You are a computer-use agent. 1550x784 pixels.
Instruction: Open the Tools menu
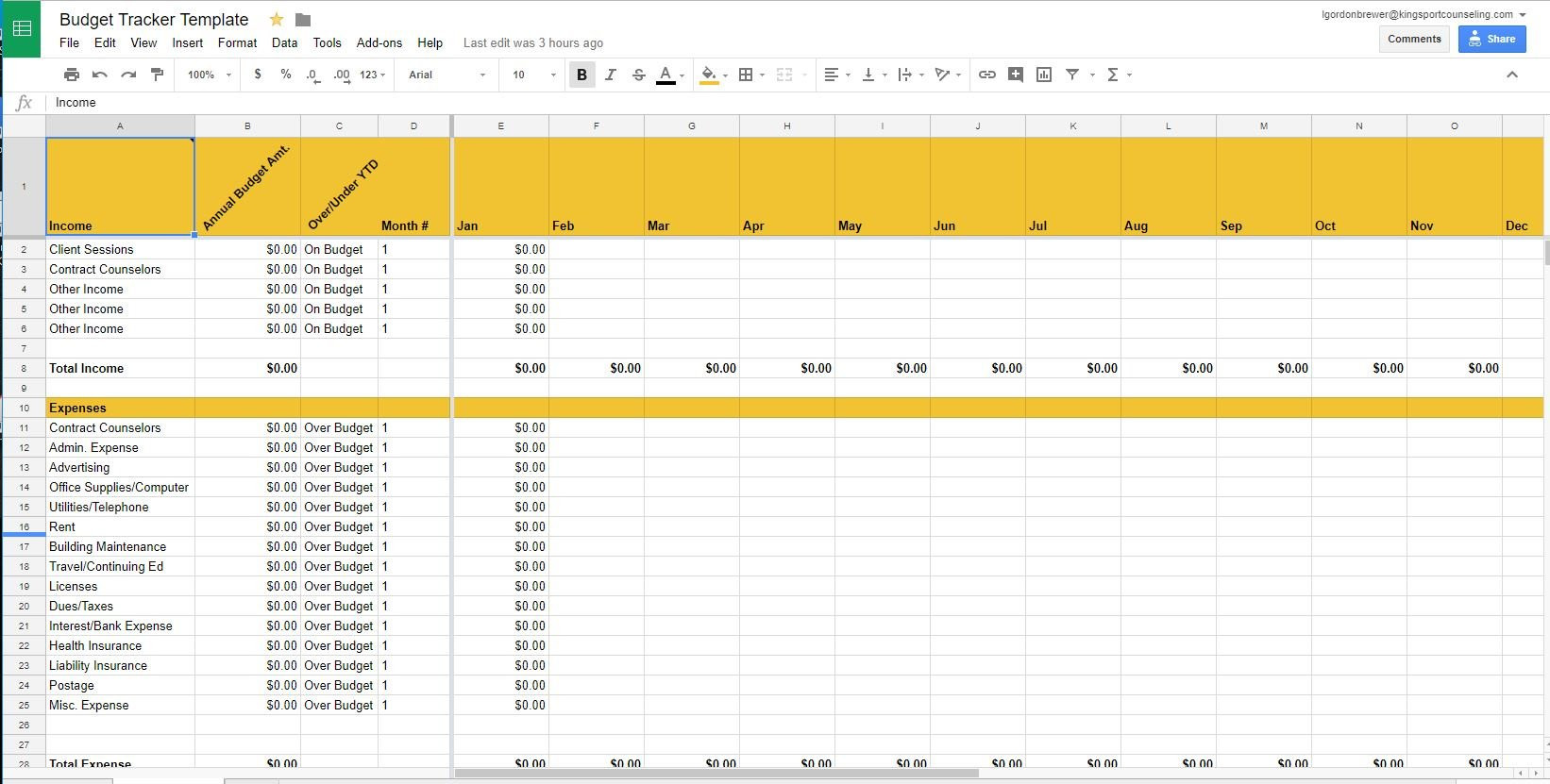[x=327, y=42]
